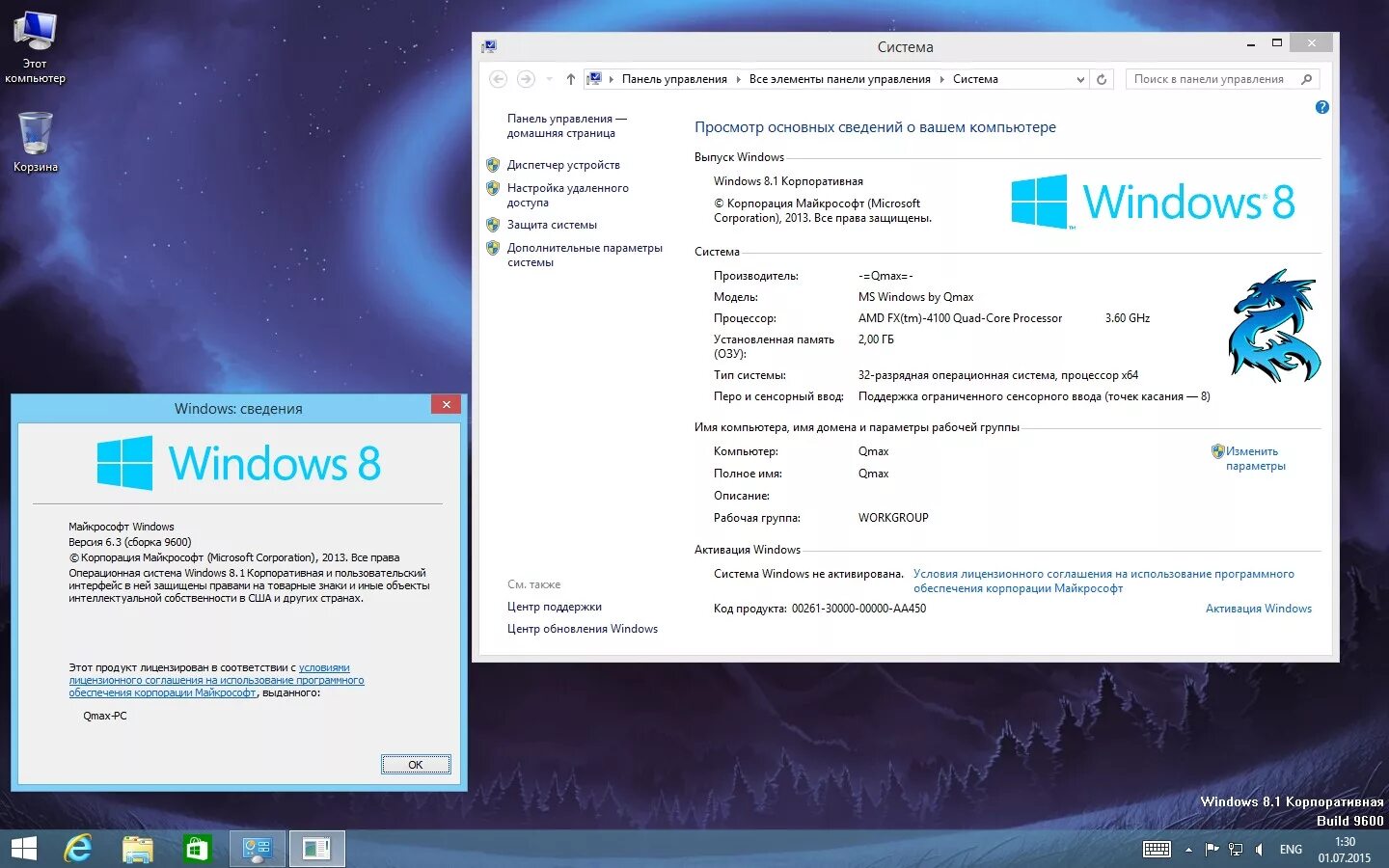This screenshot has width=1389, height=868.
Task: Open 'Настройка удаленного доступа' link
Action: click(568, 195)
